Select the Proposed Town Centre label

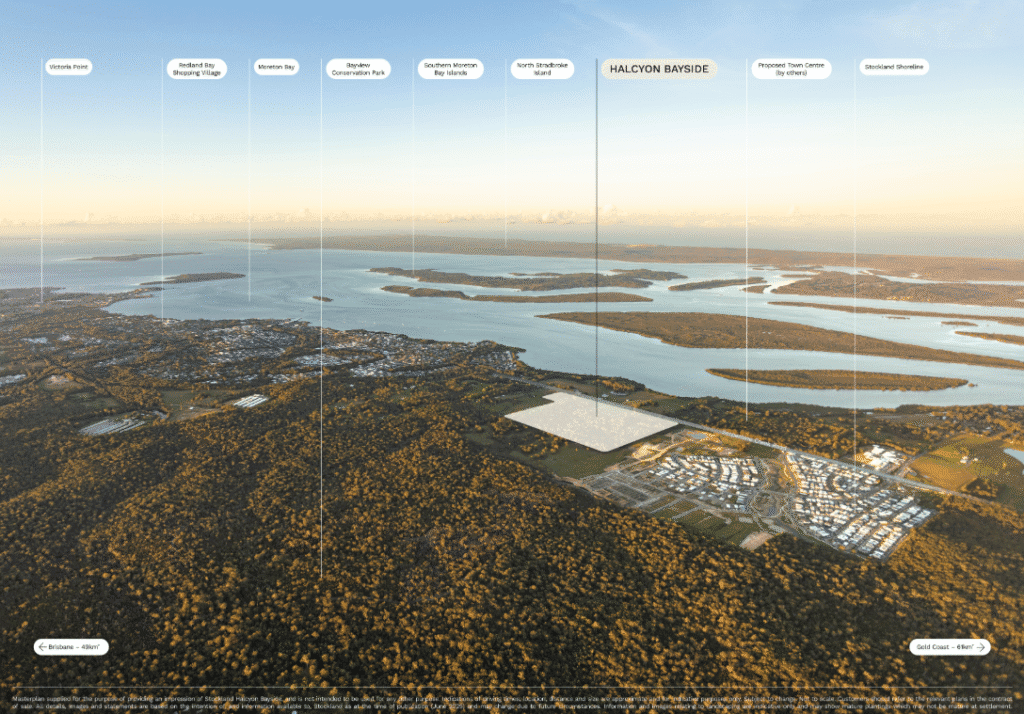791,68
